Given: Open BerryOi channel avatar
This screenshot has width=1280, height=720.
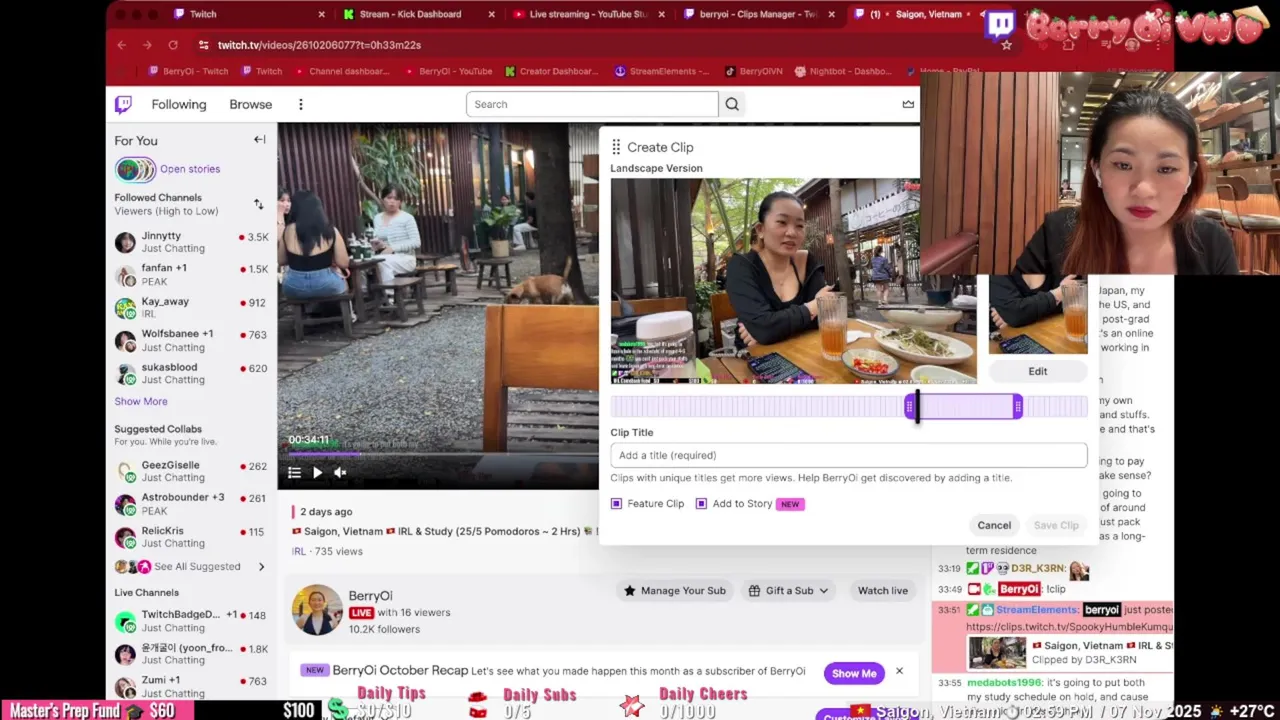Looking at the screenshot, I should coord(317,610).
